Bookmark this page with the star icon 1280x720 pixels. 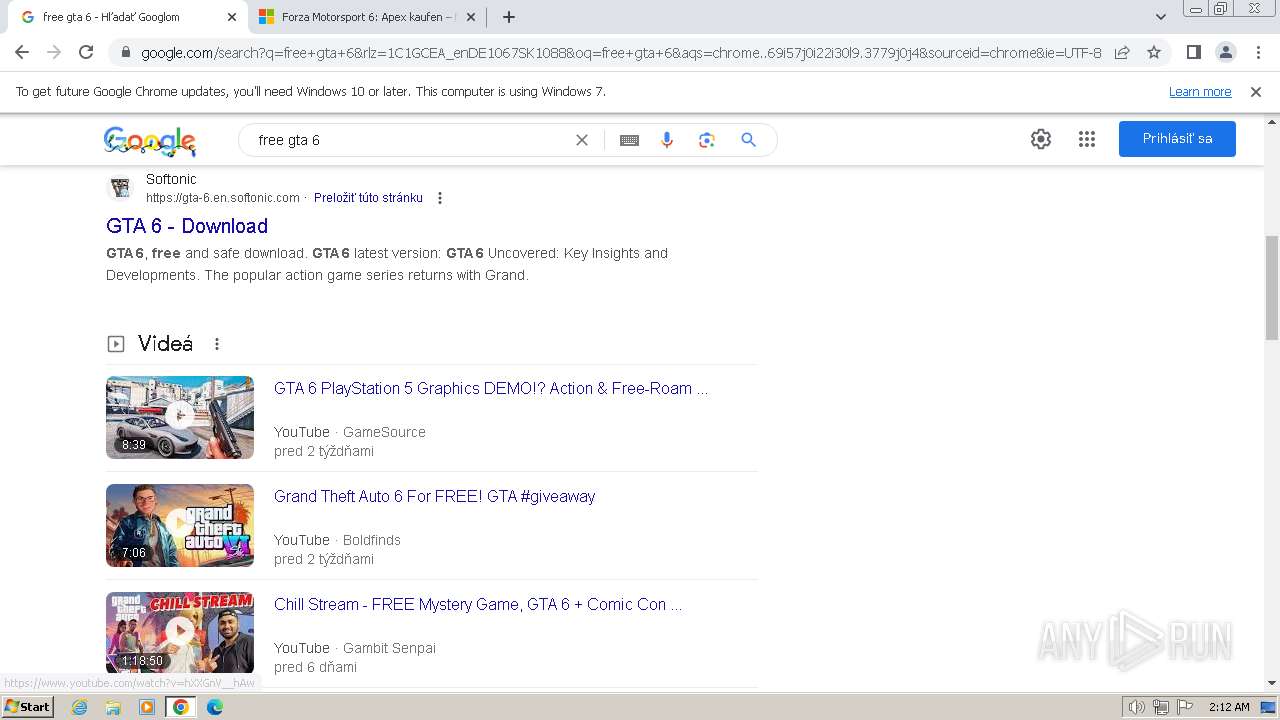(x=1154, y=53)
